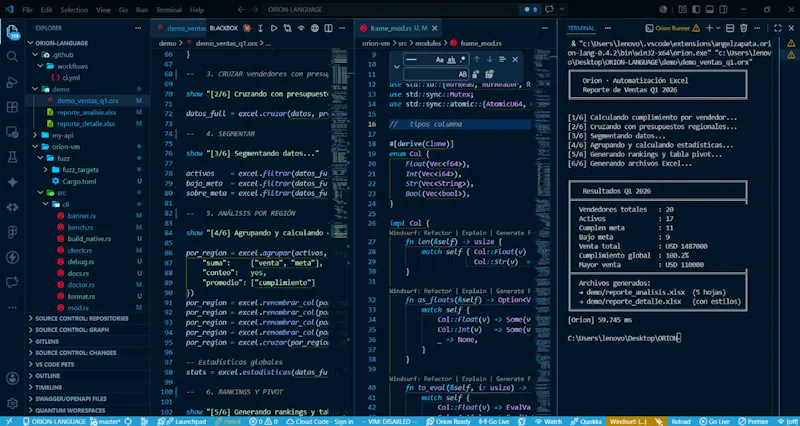Viewport: 800px width, 426px height.
Task: Open the File menu
Action: pos(28,10)
